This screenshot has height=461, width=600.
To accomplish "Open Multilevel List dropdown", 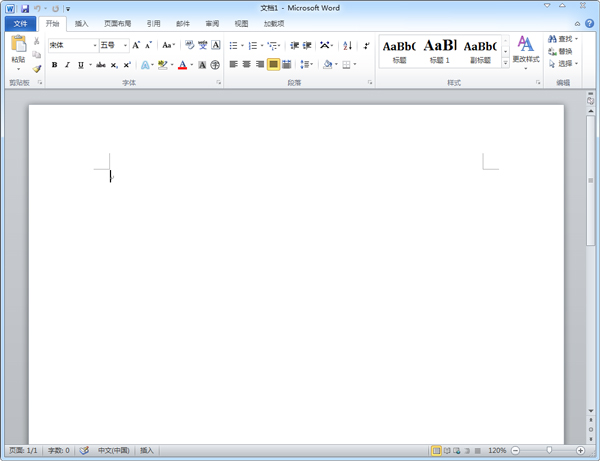I will pyautogui.click(x=274, y=46).
